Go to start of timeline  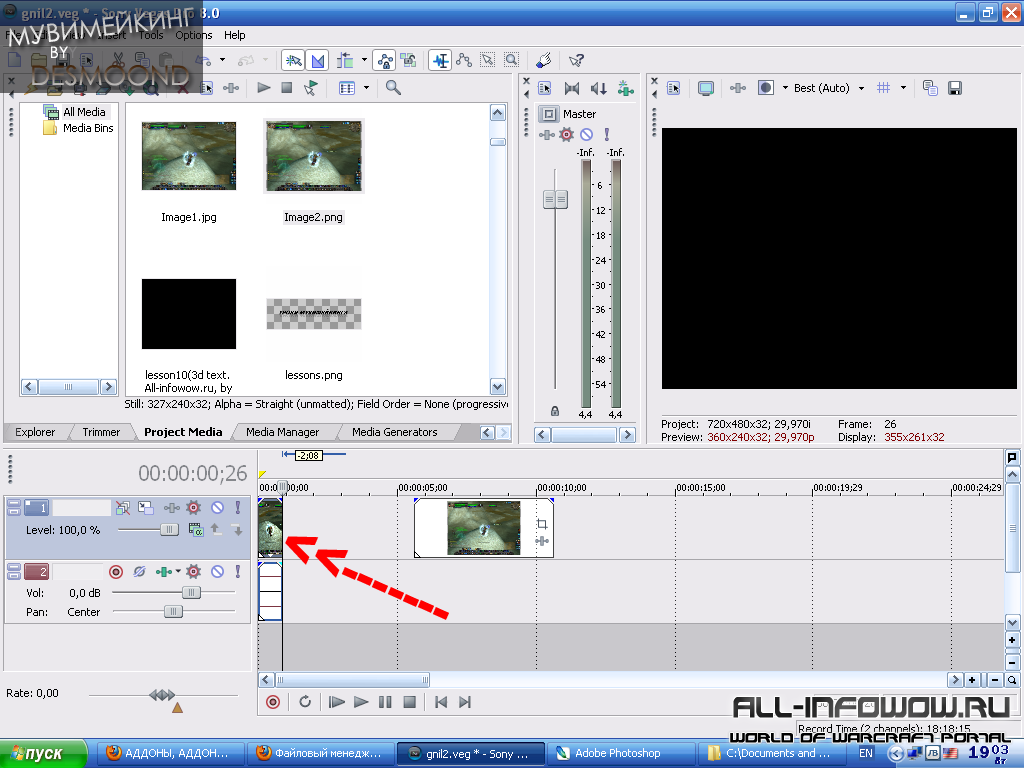(441, 702)
